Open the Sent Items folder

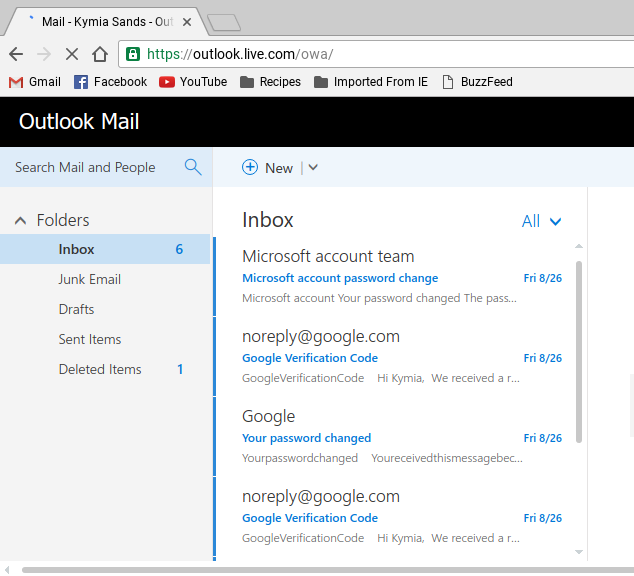[90, 339]
